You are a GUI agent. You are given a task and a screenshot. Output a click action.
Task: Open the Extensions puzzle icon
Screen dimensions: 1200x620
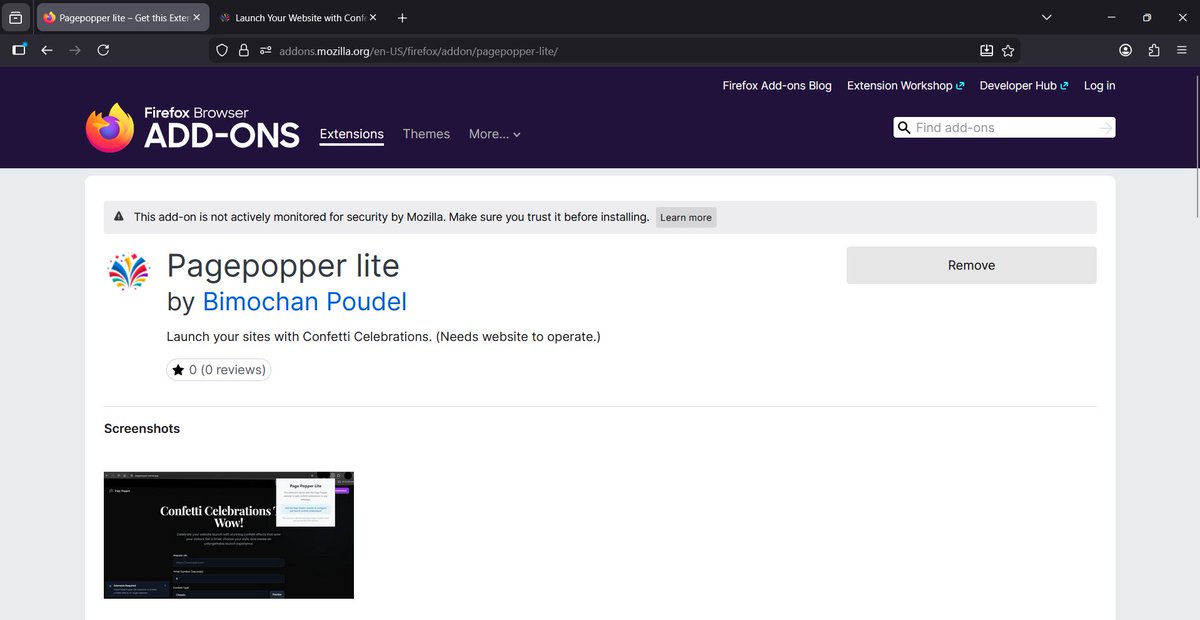point(1154,50)
